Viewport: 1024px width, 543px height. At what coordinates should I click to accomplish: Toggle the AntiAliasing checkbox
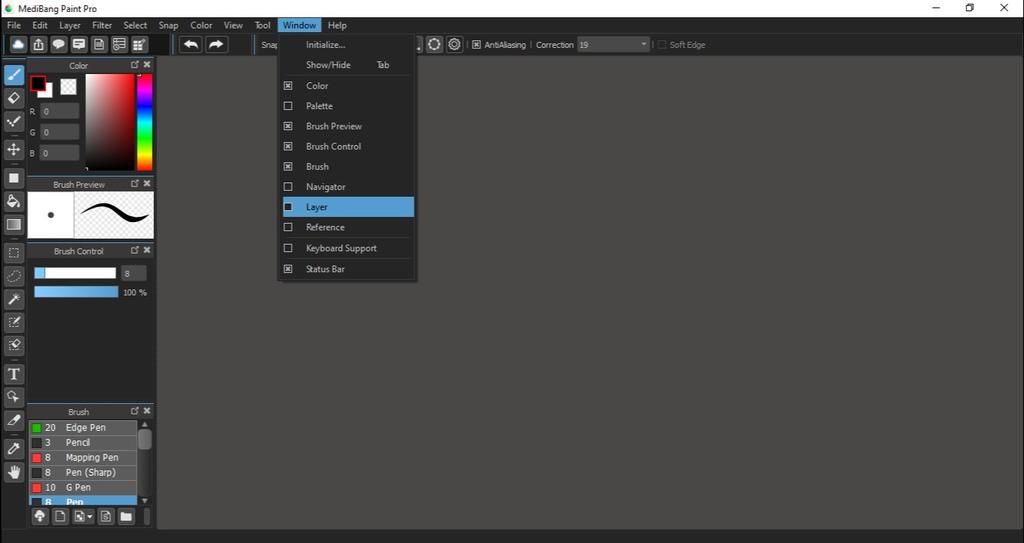click(477, 44)
